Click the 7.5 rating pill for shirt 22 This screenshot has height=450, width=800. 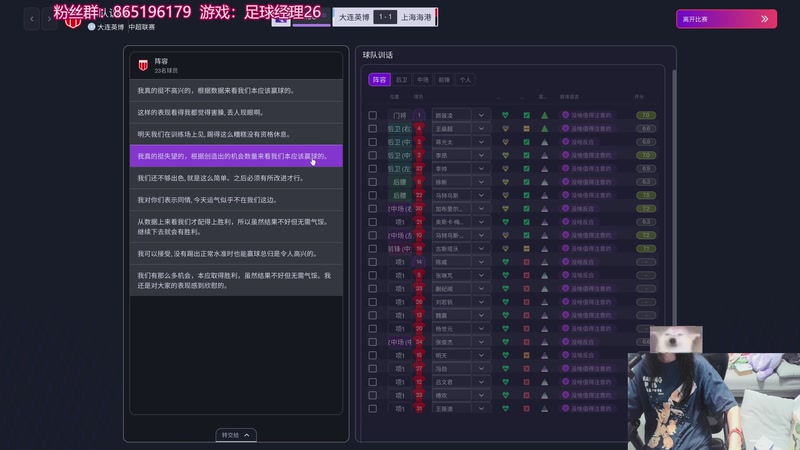(646, 195)
